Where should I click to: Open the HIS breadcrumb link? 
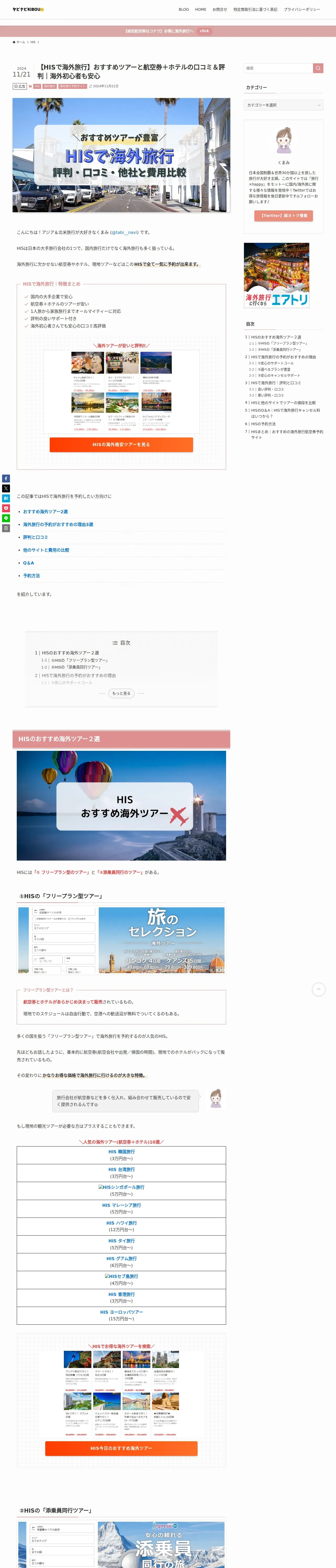click(33, 42)
